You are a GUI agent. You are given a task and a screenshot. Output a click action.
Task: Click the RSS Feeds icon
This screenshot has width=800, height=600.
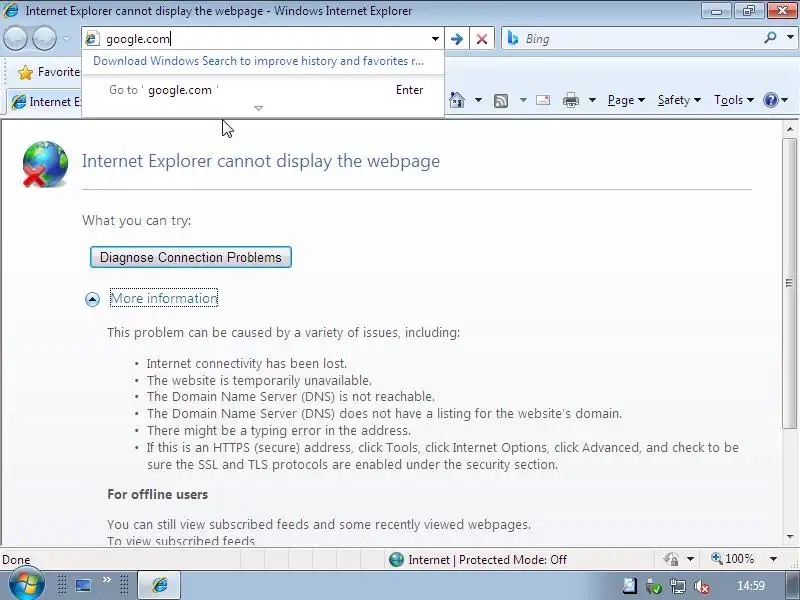coord(501,101)
